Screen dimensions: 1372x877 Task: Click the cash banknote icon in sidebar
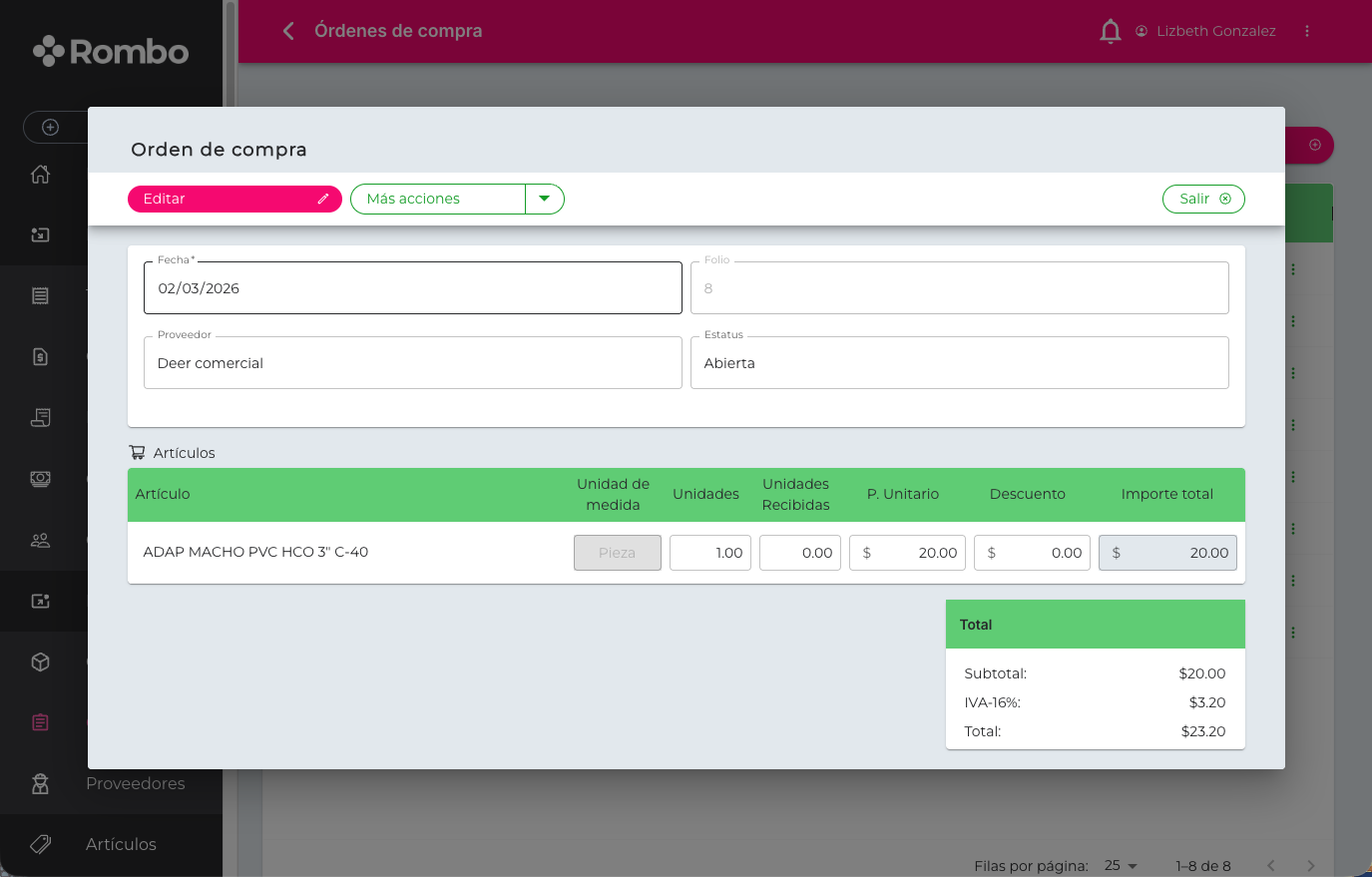[40, 479]
